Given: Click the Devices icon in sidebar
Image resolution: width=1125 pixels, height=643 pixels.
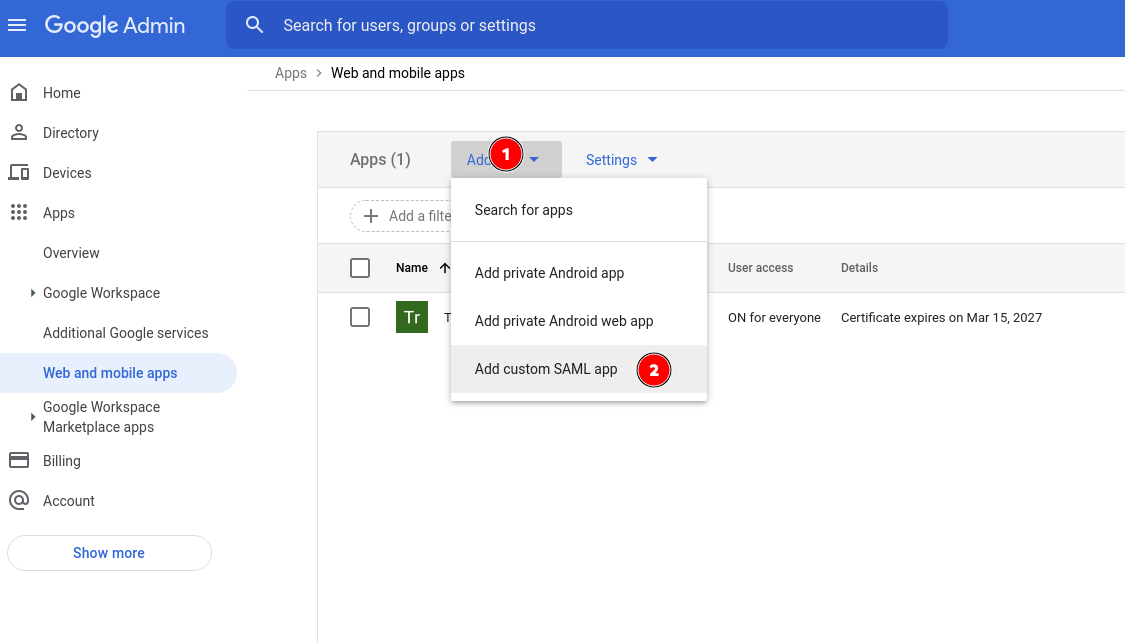Looking at the screenshot, I should pyautogui.click(x=18, y=173).
